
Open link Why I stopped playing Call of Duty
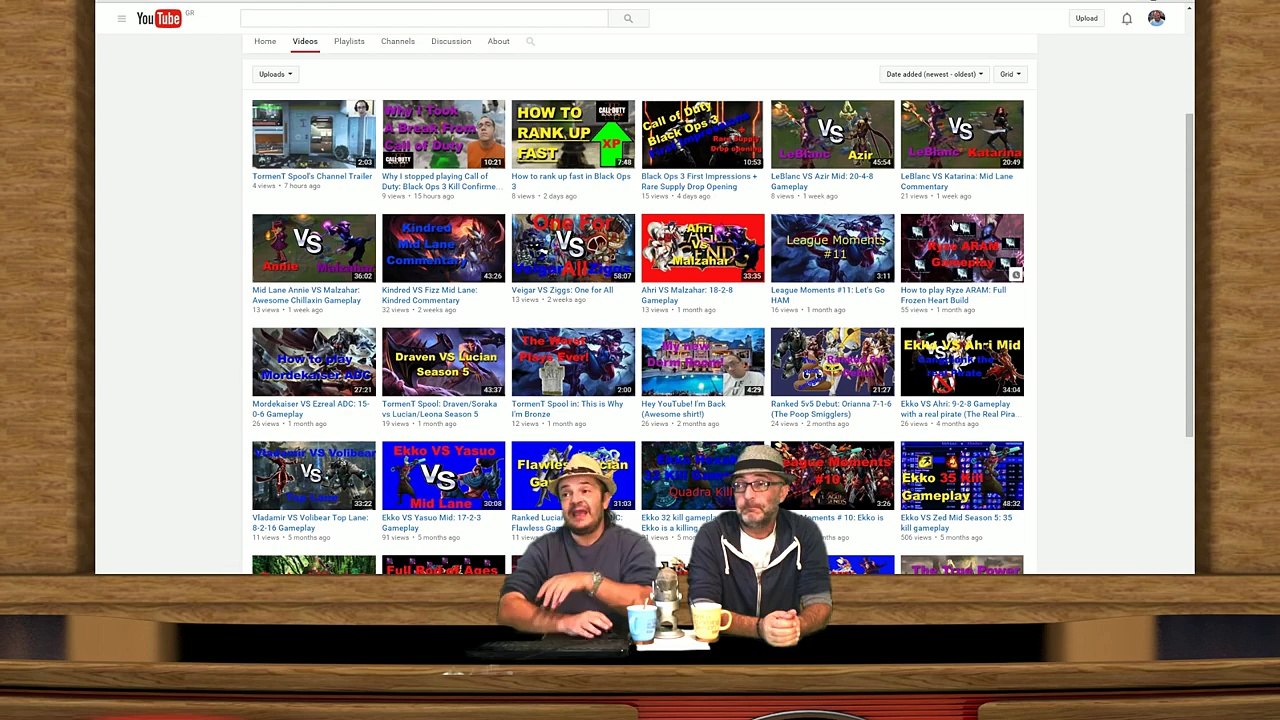point(441,182)
